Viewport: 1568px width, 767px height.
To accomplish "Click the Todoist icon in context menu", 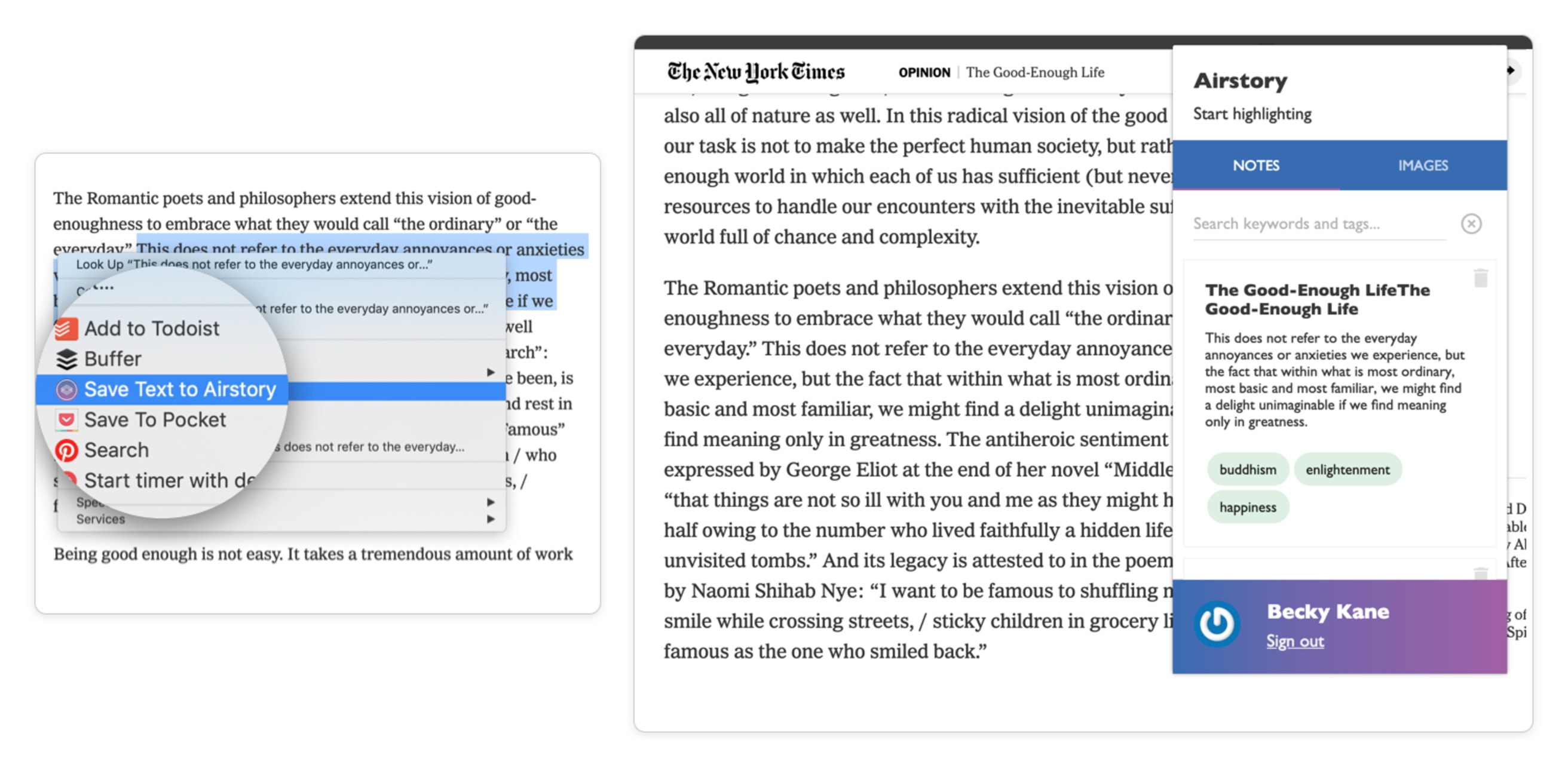I will (66, 329).
